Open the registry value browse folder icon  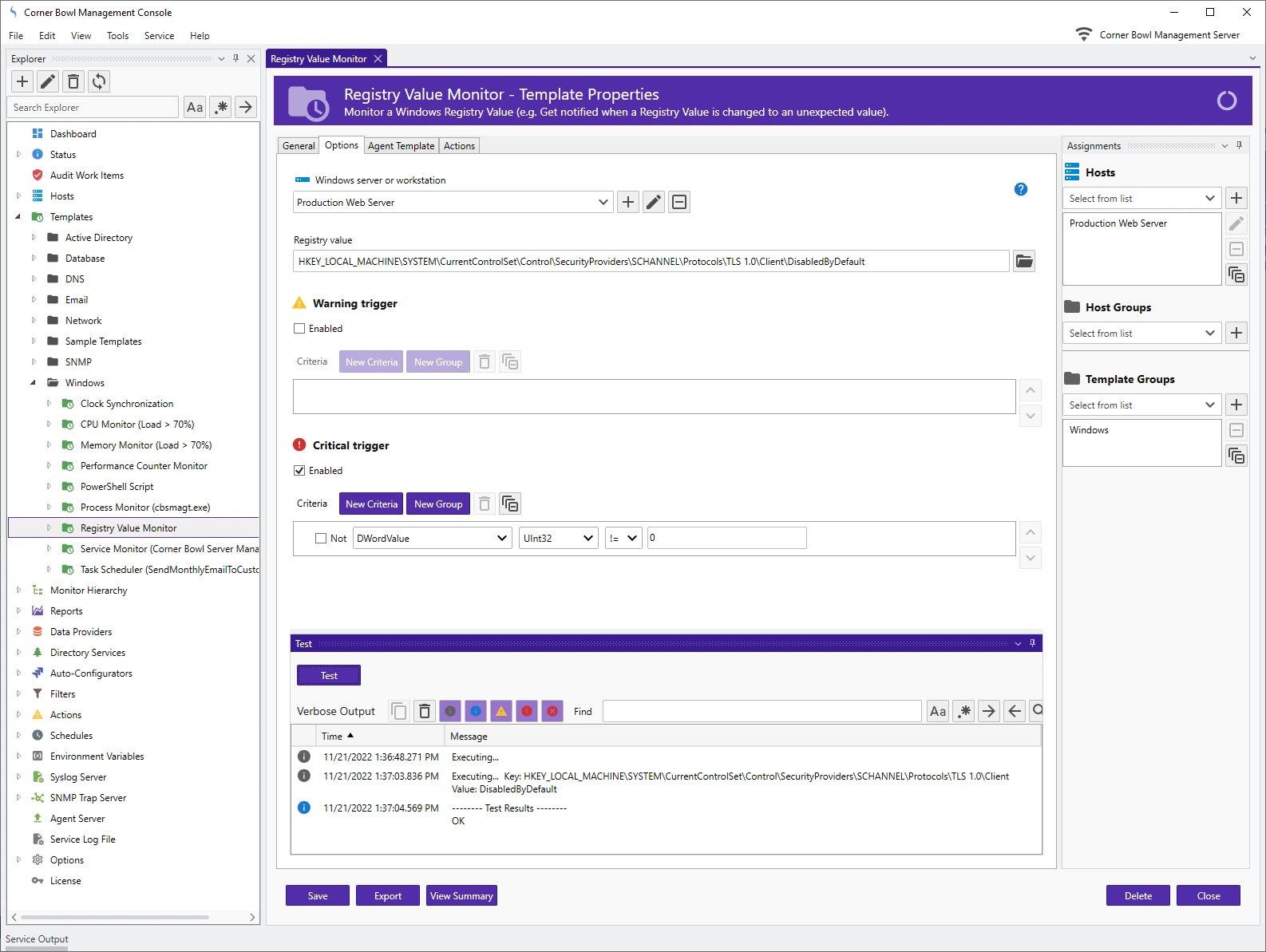(1023, 261)
